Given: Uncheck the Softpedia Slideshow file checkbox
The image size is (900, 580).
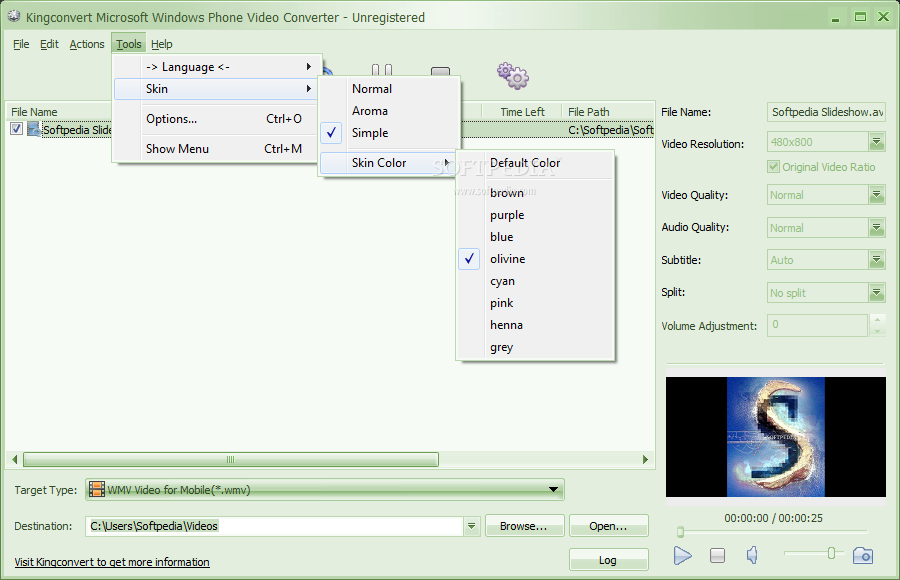Looking at the screenshot, I should pos(17,129).
